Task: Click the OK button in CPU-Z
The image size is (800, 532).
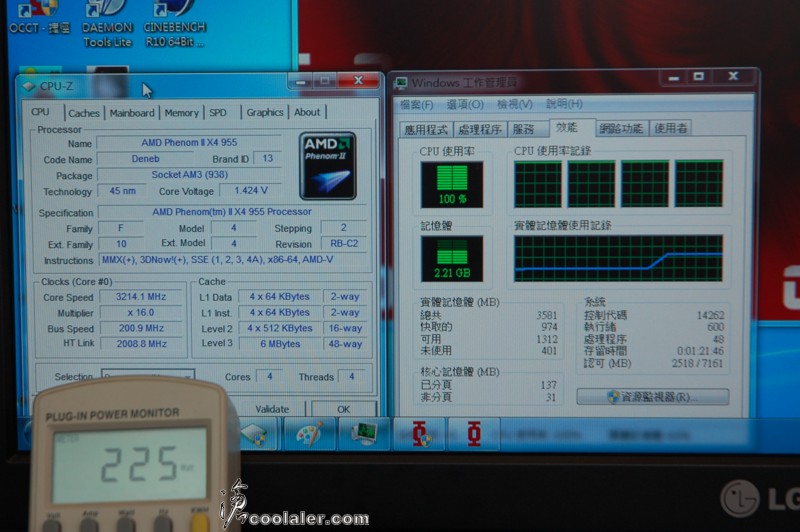Action: coord(343,409)
